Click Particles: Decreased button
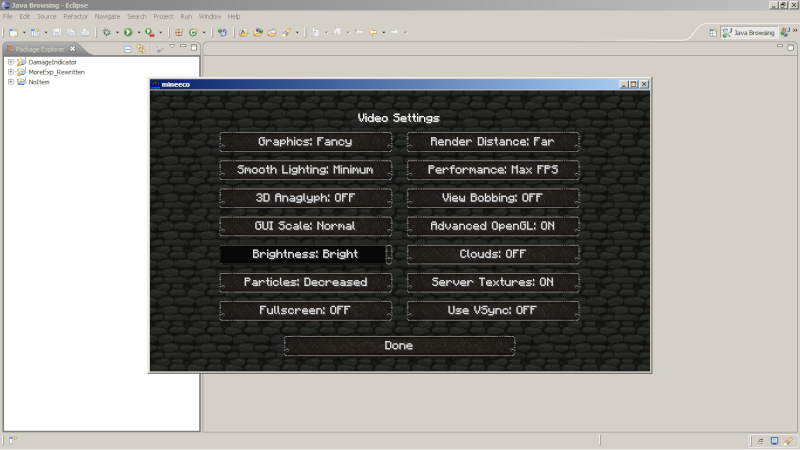 point(306,282)
